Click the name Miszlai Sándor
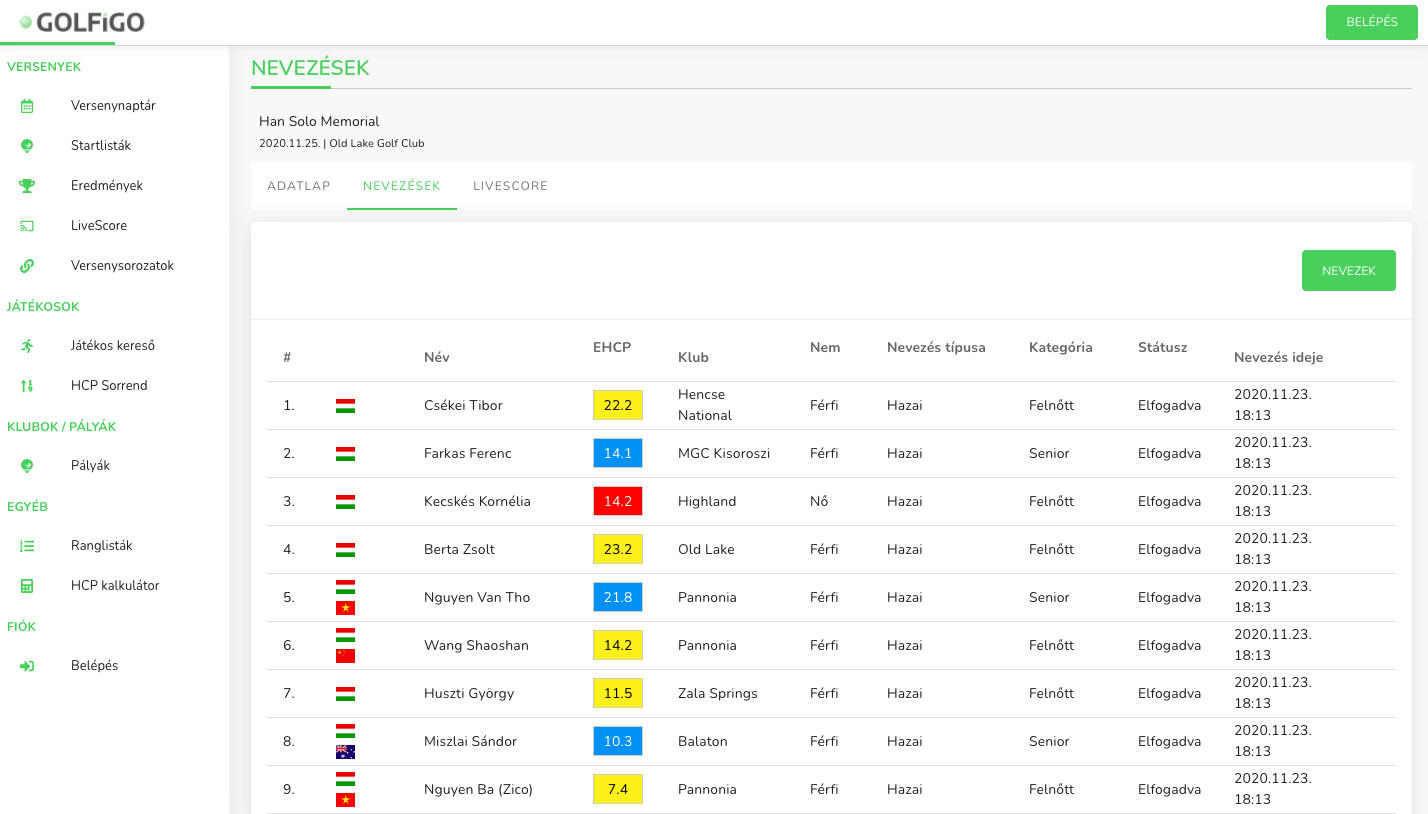1428x814 pixels. click(470, 741)
